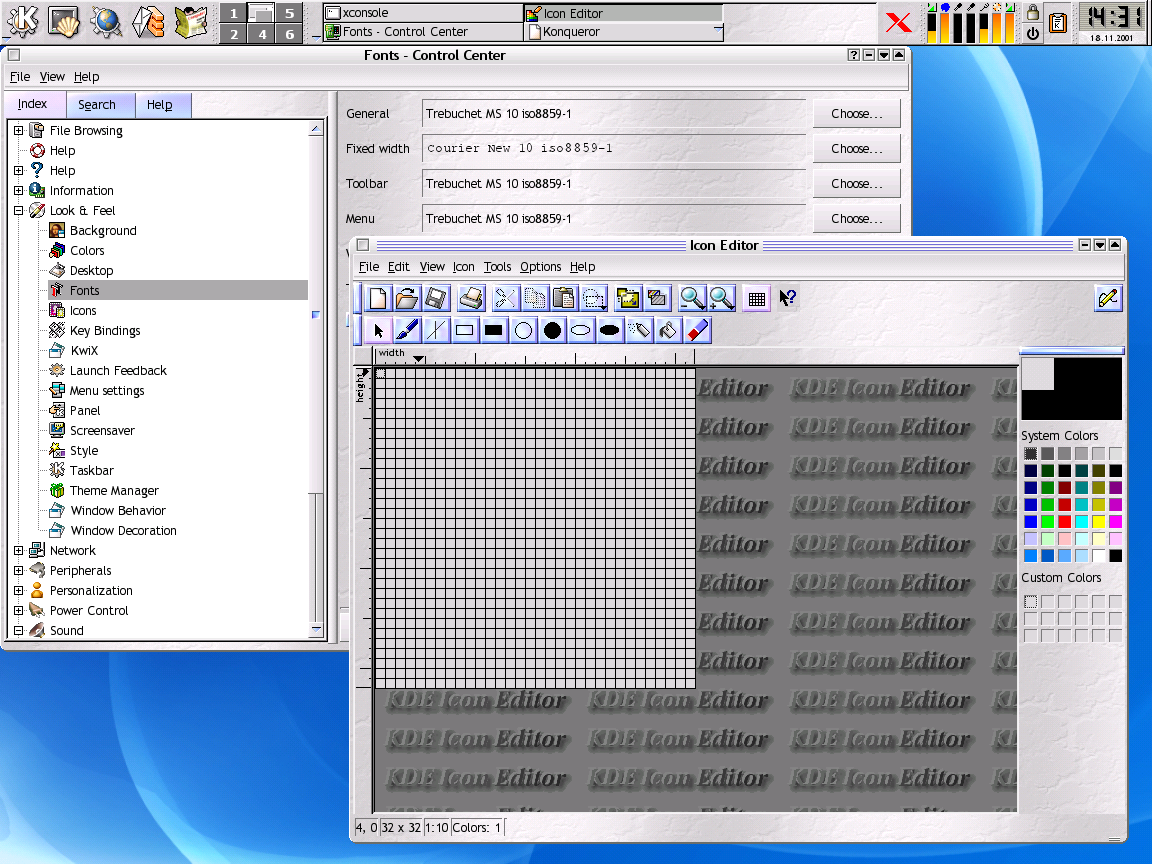Viewport: 1152px width, 864px height.
Task: Expand the Personalization tree node
Action: [18, 590]
